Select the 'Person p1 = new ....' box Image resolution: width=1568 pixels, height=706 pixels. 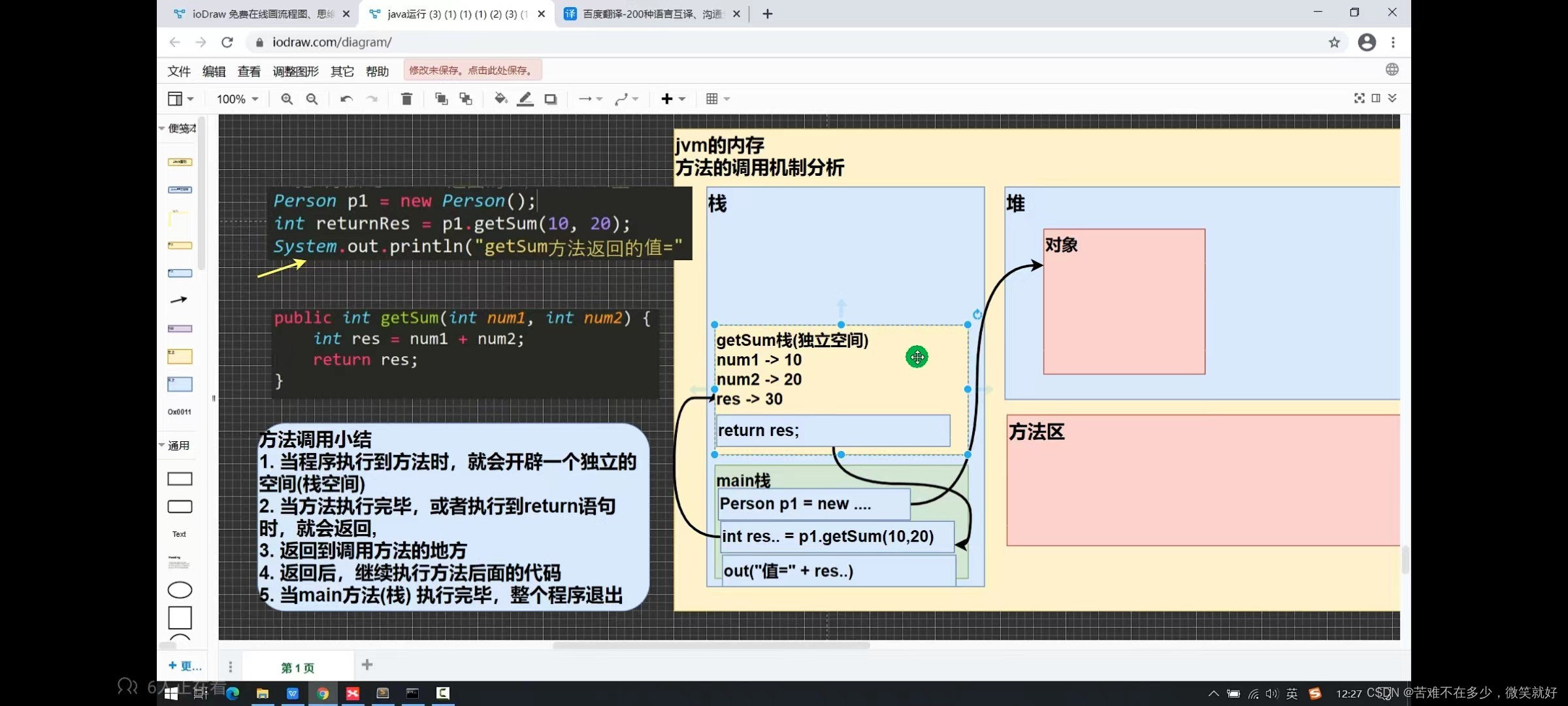point(814,503)
